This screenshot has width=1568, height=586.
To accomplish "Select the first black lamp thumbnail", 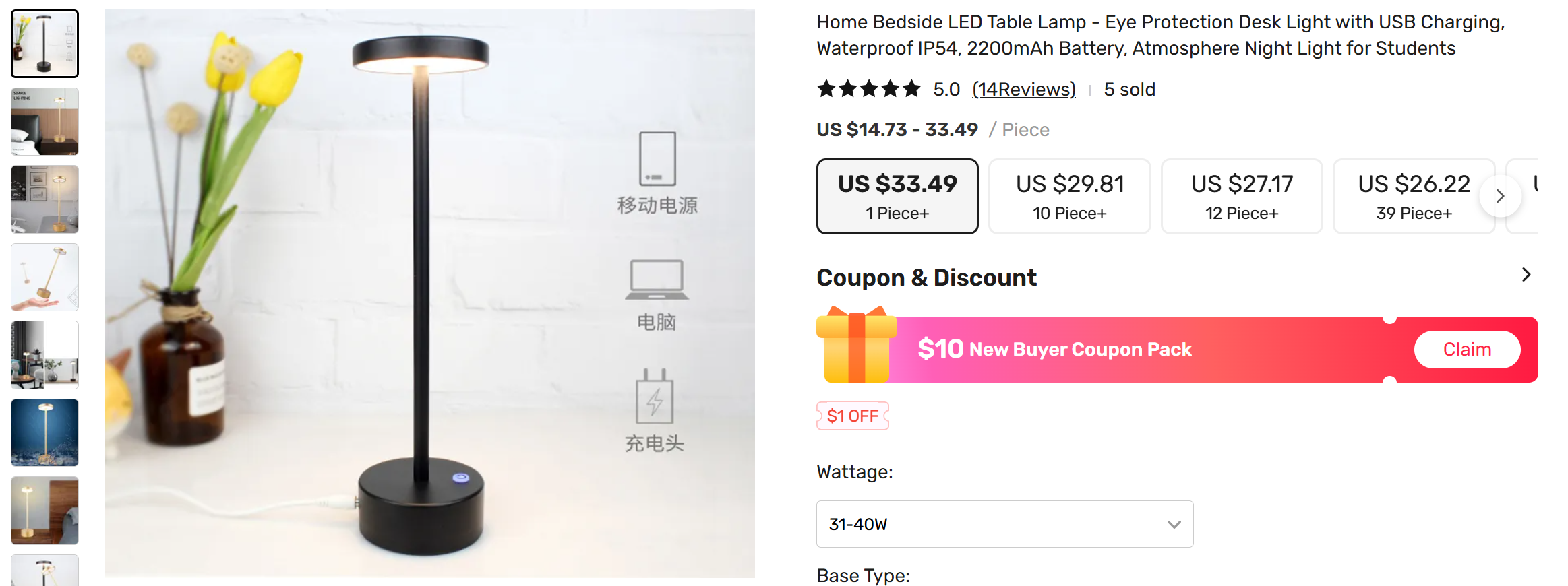I will tap(45, 44).
